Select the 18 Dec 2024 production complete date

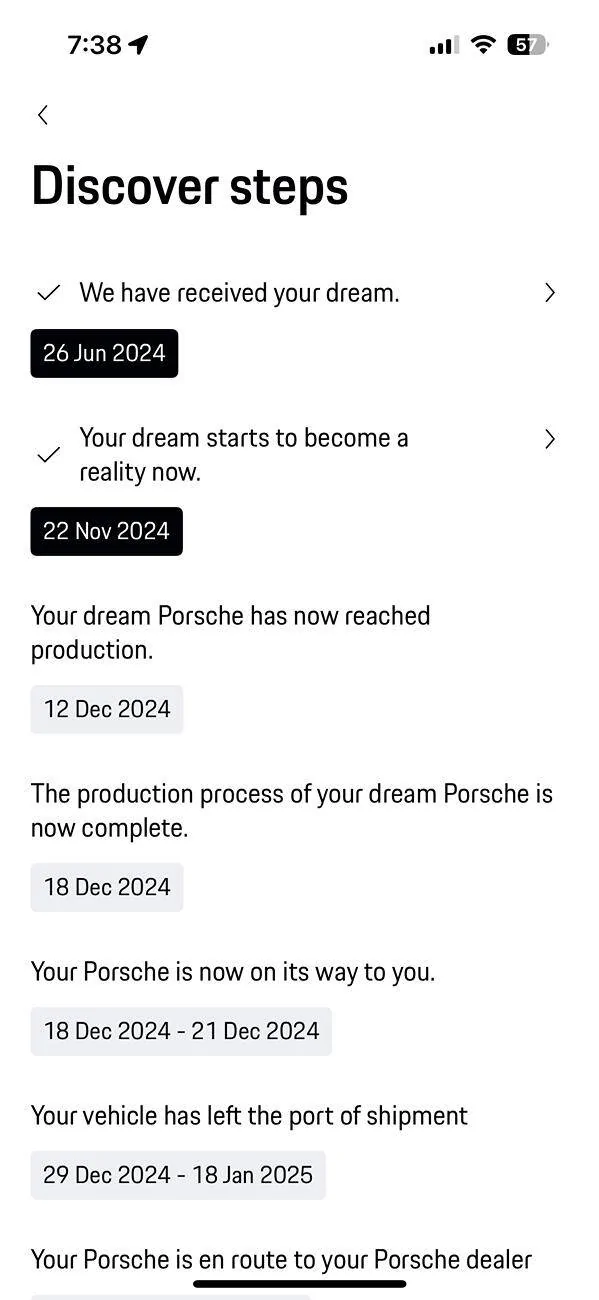click(107, 887)
